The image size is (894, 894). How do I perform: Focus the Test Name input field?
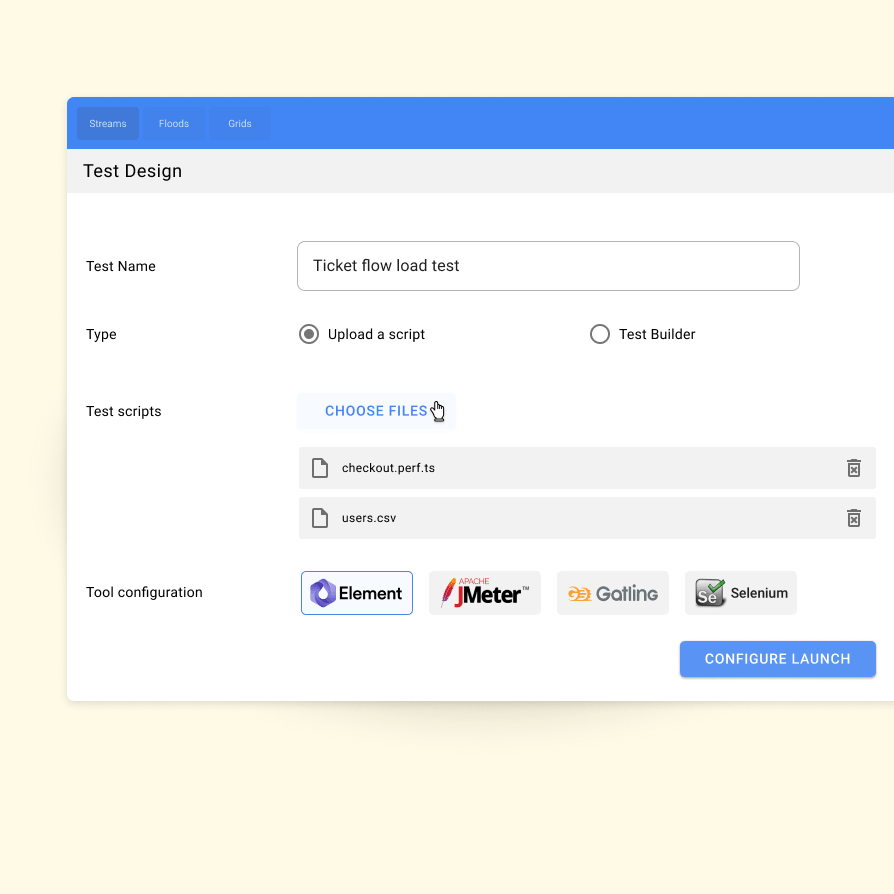548,266
